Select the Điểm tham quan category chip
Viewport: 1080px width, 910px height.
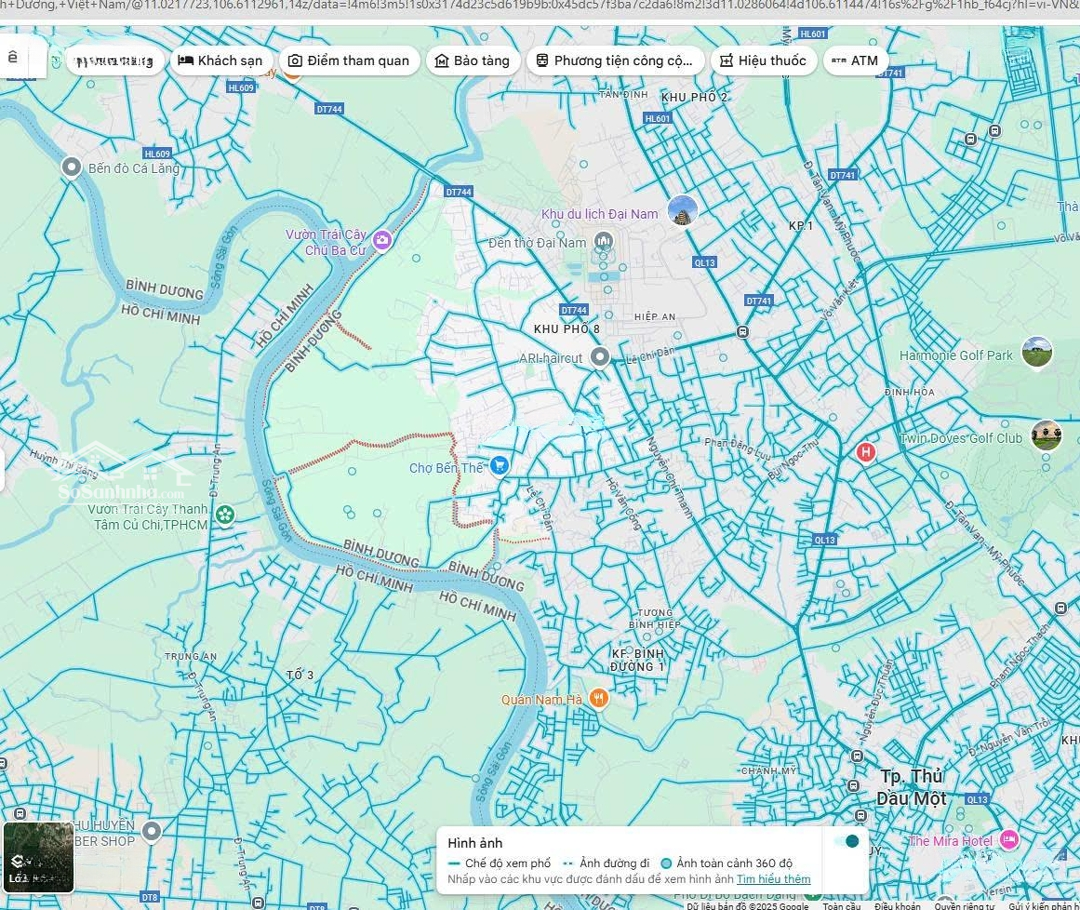[x=348, y=60]
